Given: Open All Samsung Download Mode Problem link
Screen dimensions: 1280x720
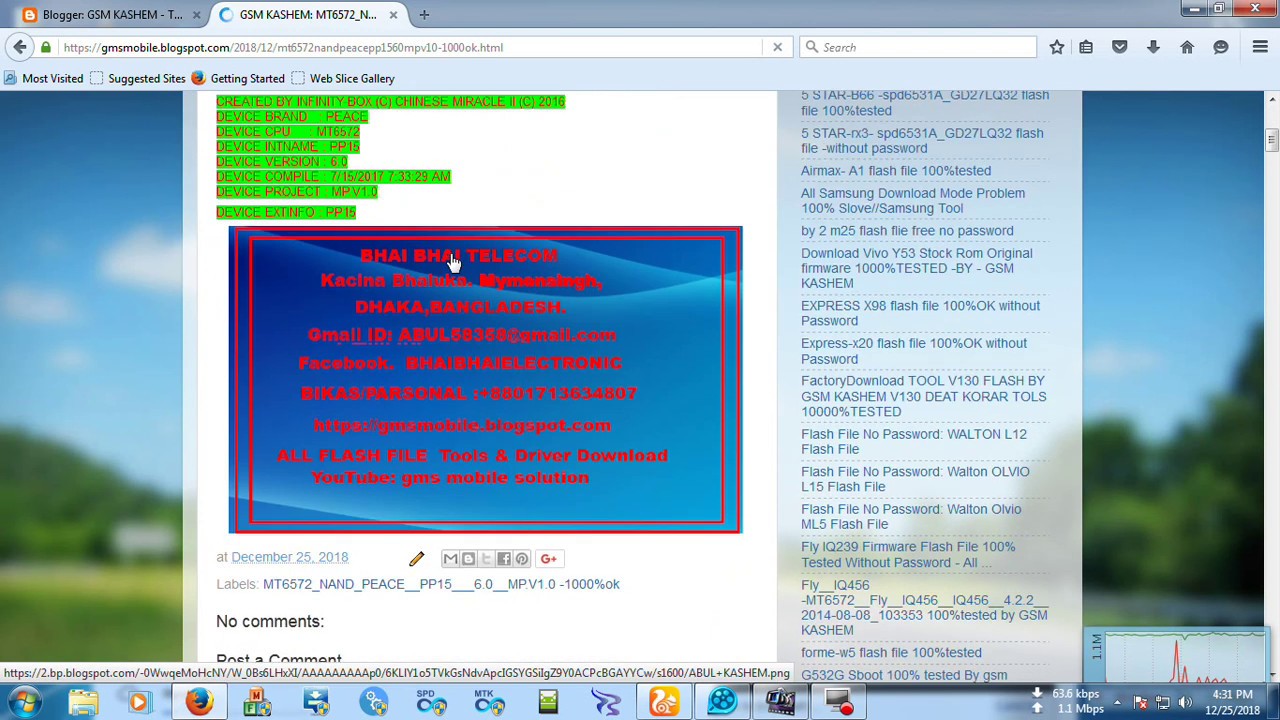Looking at the screenshot, I should (x=913, y=200).
